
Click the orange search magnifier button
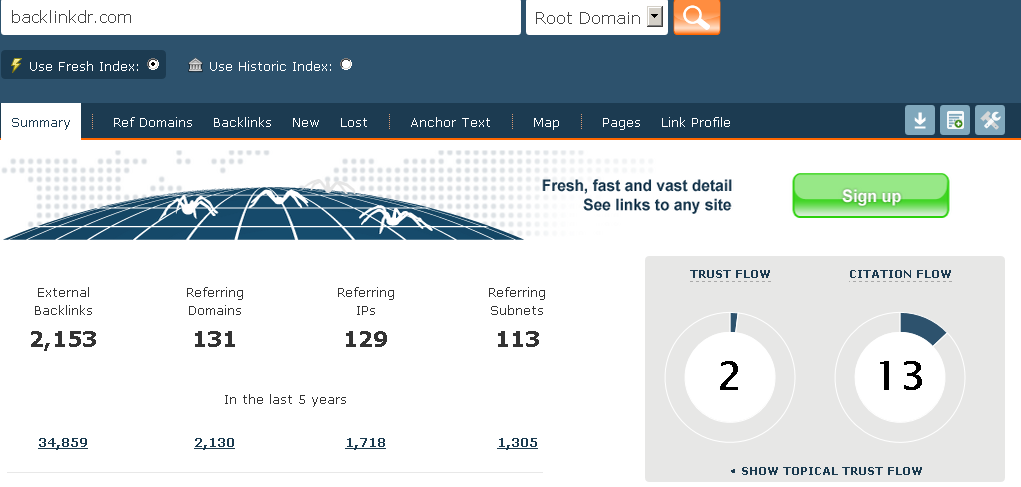pyautogui.click(x=697, y=17)
